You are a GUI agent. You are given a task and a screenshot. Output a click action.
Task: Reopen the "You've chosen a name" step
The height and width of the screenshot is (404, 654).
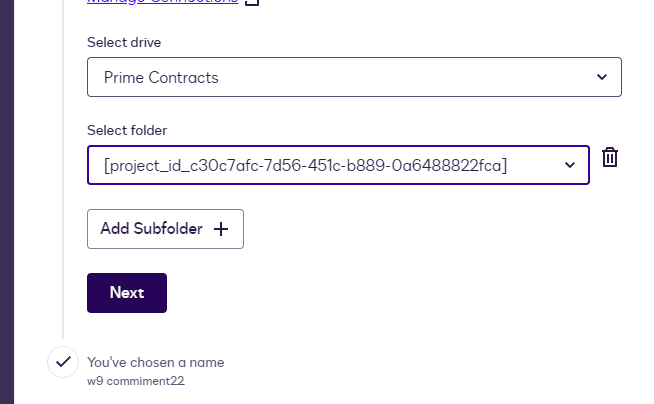point(156,362)
